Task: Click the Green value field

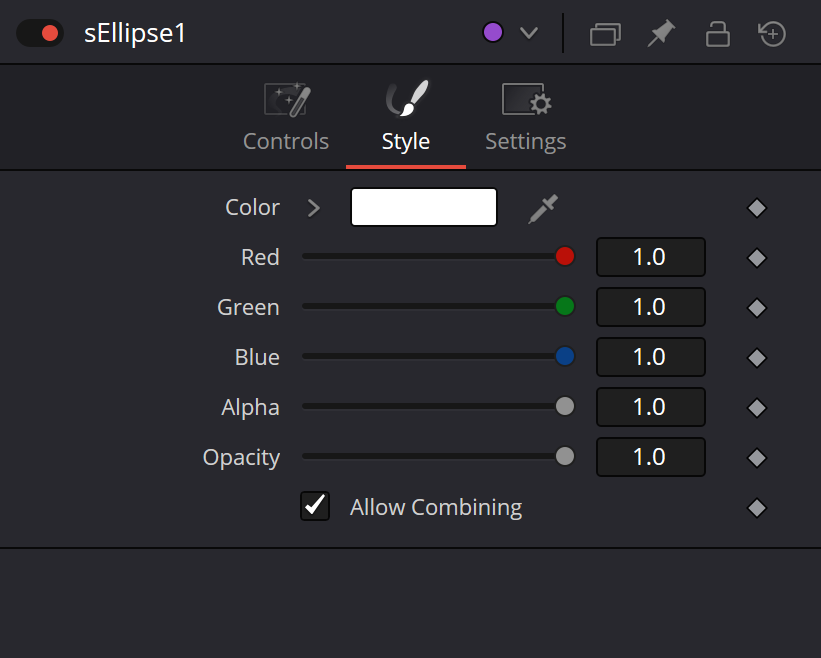Action: (x=651, y=307)
